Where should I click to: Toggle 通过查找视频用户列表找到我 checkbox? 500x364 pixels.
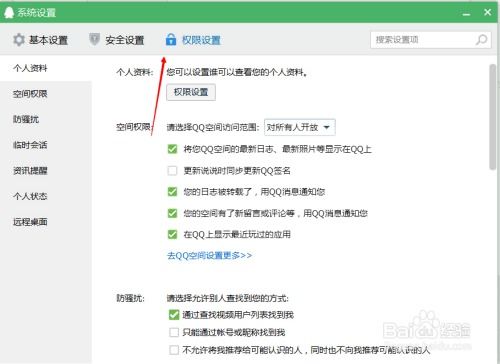click(174, 315)
